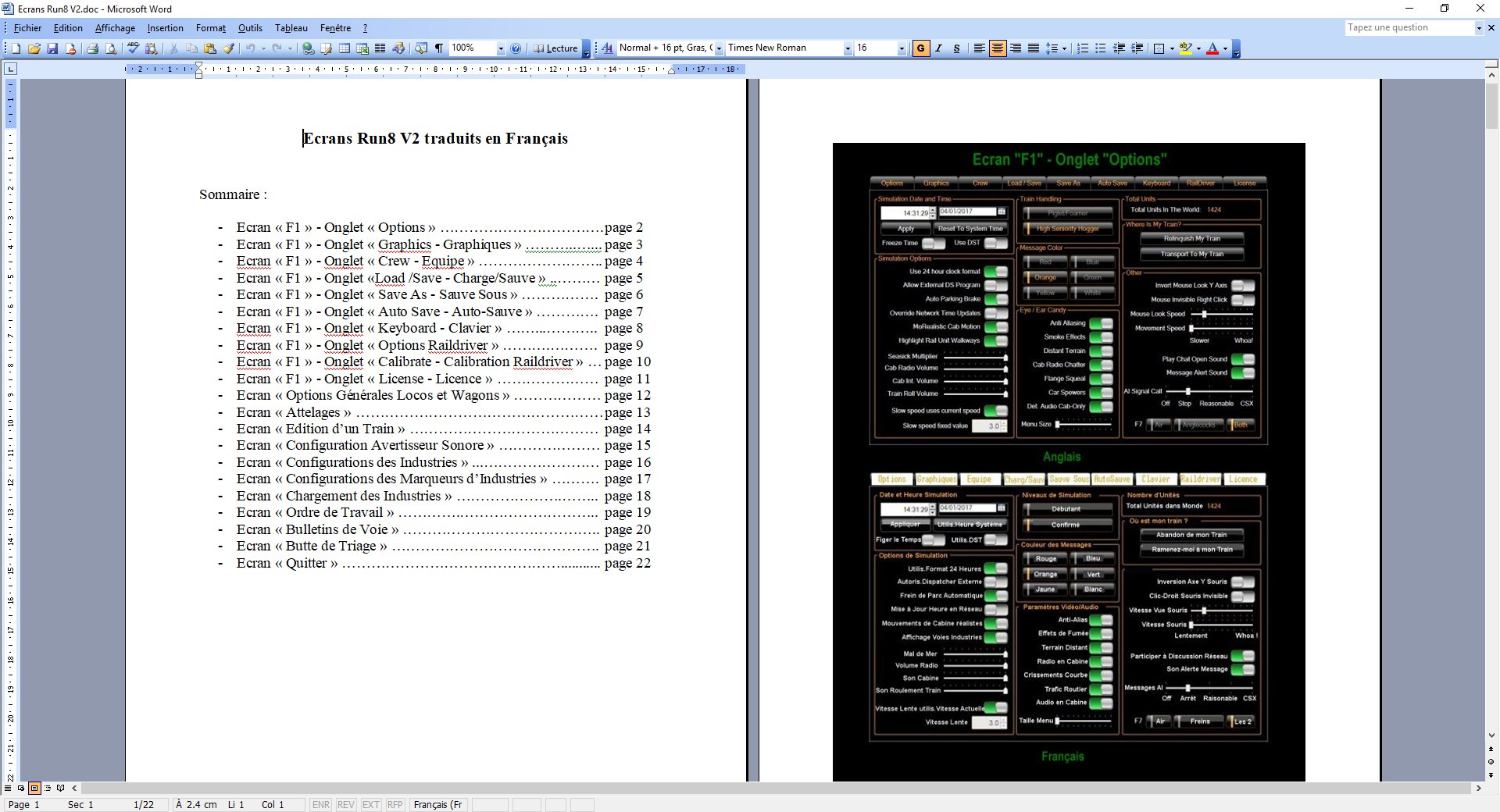This screenshot has height=812, width=1500.
Task: Click the Lecture reading mode button
Action: [555, 48]
